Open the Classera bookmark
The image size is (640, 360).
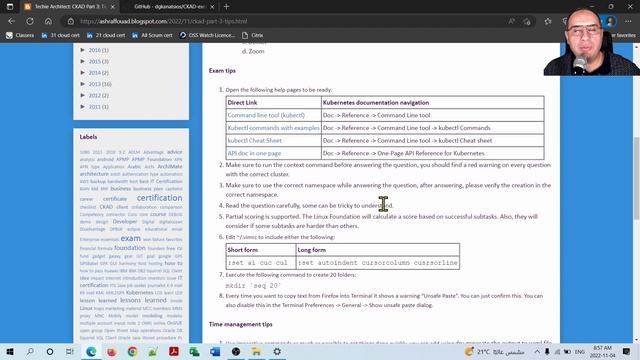tap(20, 35)
